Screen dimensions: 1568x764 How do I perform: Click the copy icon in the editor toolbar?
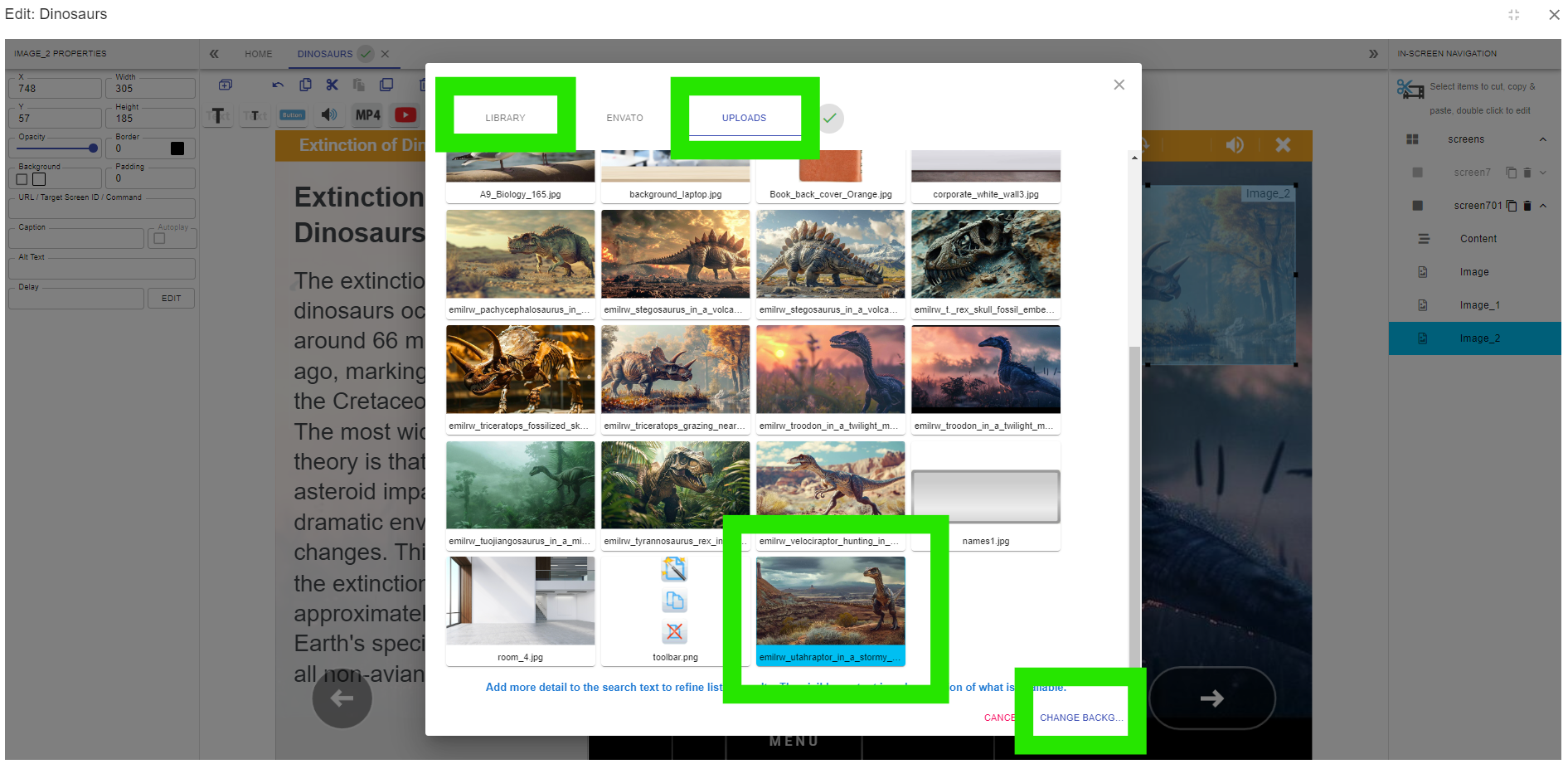point(305,85)
